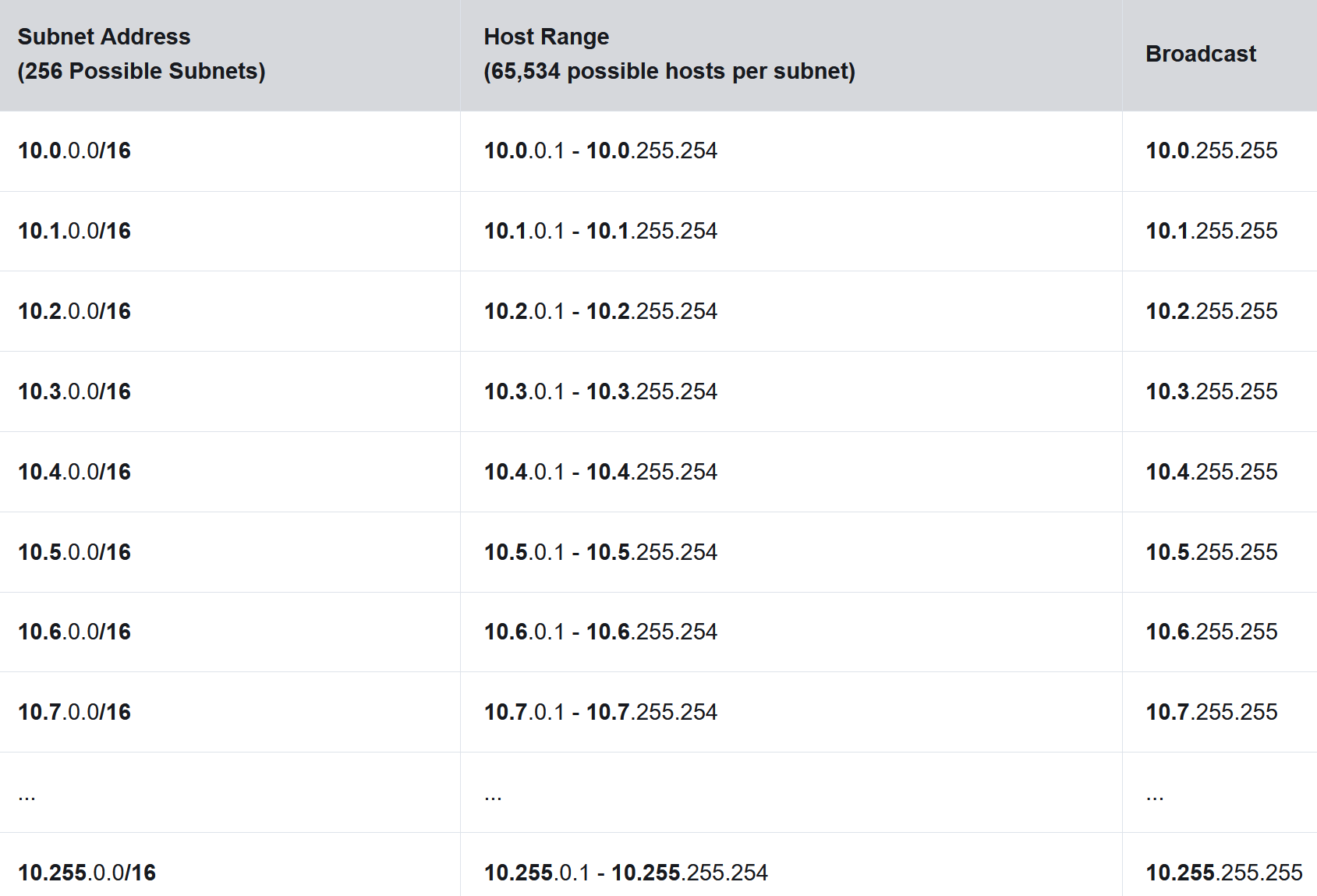
Task: Click broadcast address 10.4.255.255
Action: pos(1211,472)
